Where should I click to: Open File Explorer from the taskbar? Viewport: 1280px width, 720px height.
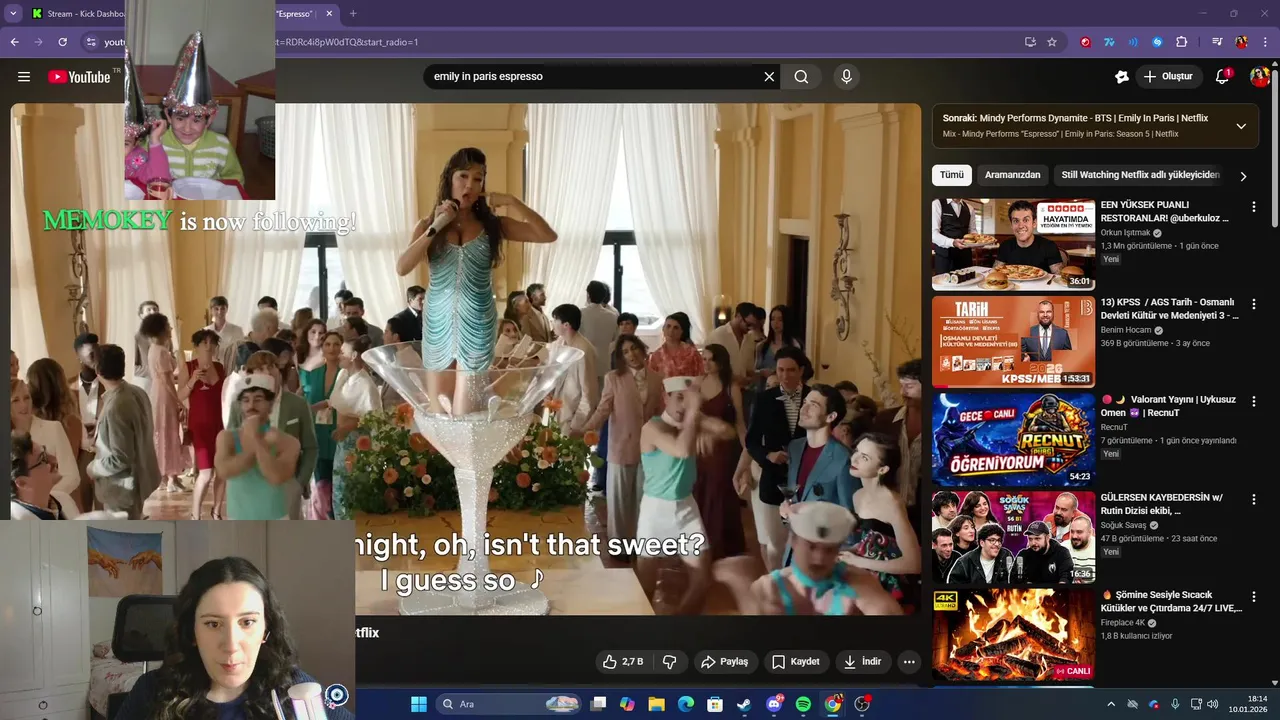pos(657,704)
